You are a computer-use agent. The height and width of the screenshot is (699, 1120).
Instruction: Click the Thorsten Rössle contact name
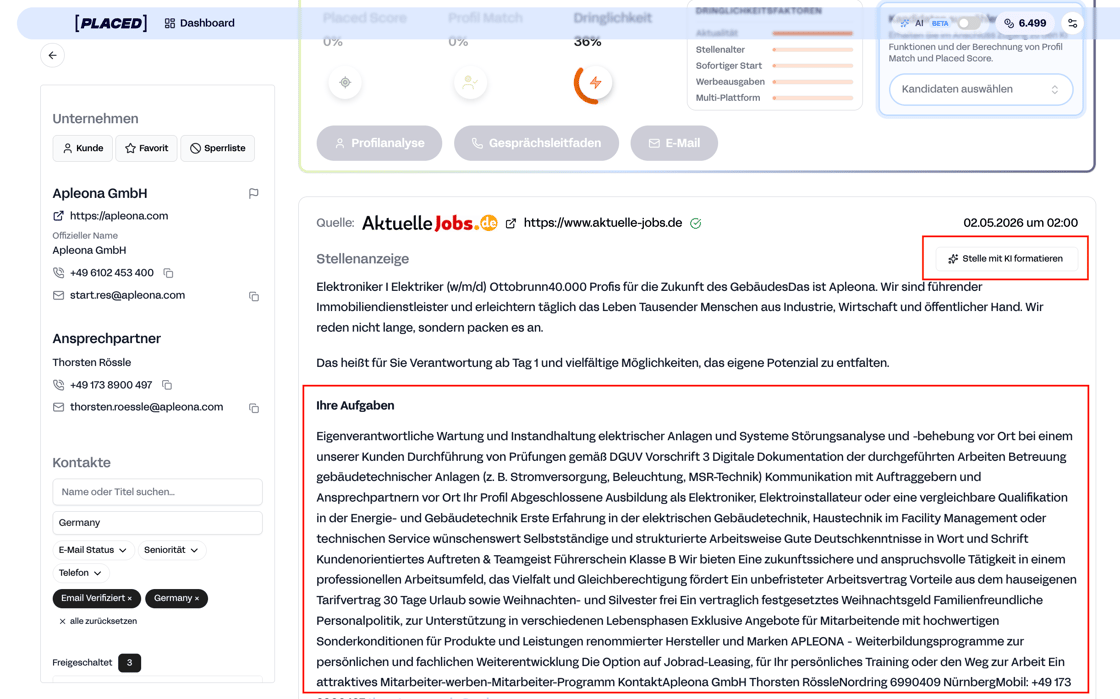pos(91,363)
